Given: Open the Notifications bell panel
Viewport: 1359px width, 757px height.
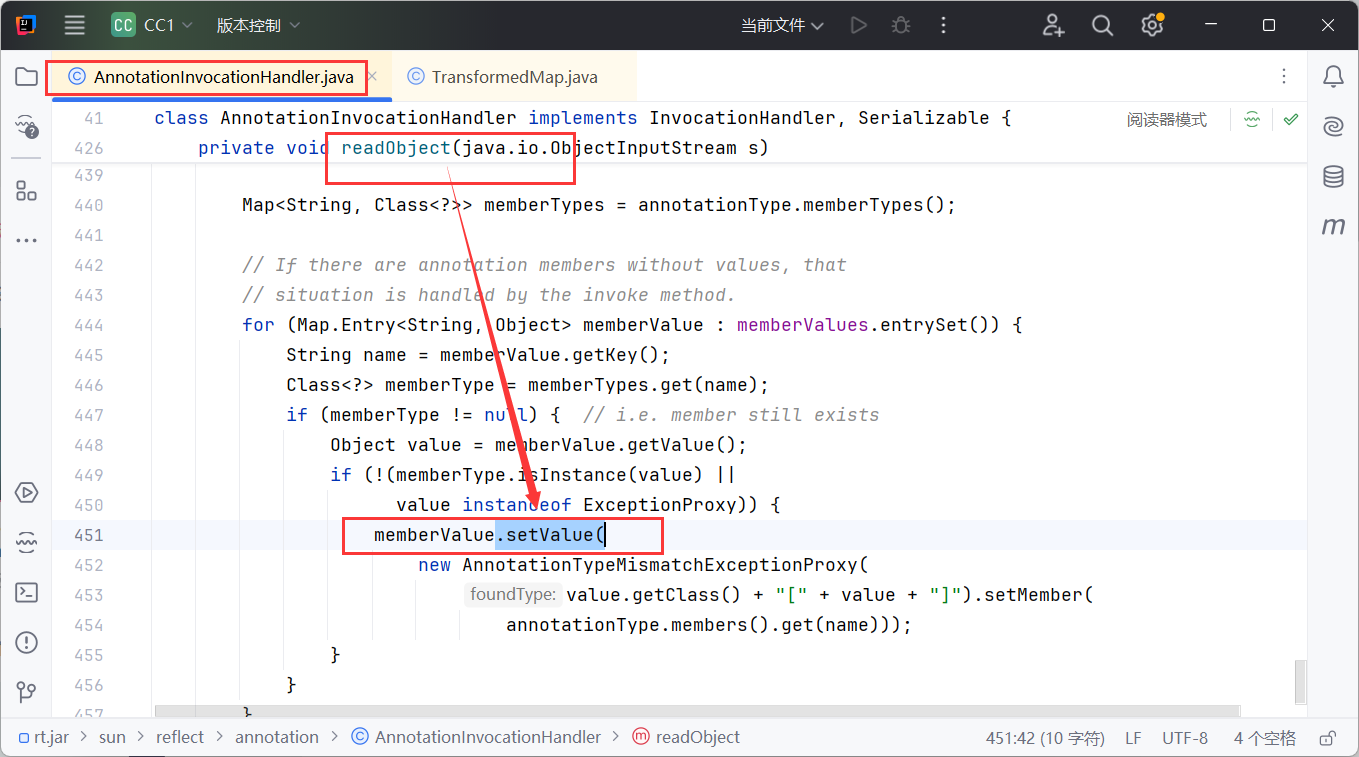Looking at the screenshot, I should (1332, 77).
